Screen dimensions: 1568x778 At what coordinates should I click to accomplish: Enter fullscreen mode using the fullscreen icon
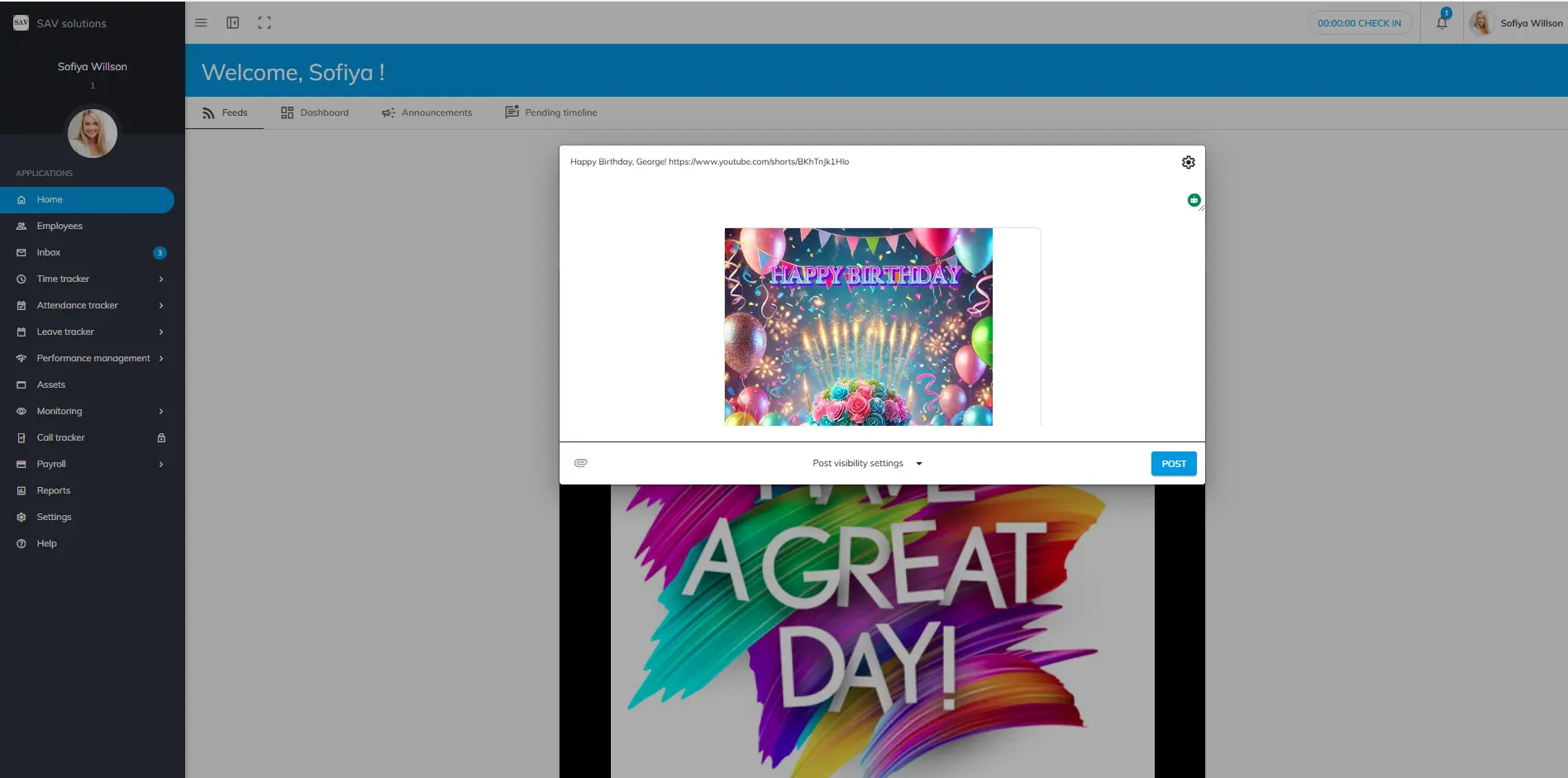[x=265, y=23]
